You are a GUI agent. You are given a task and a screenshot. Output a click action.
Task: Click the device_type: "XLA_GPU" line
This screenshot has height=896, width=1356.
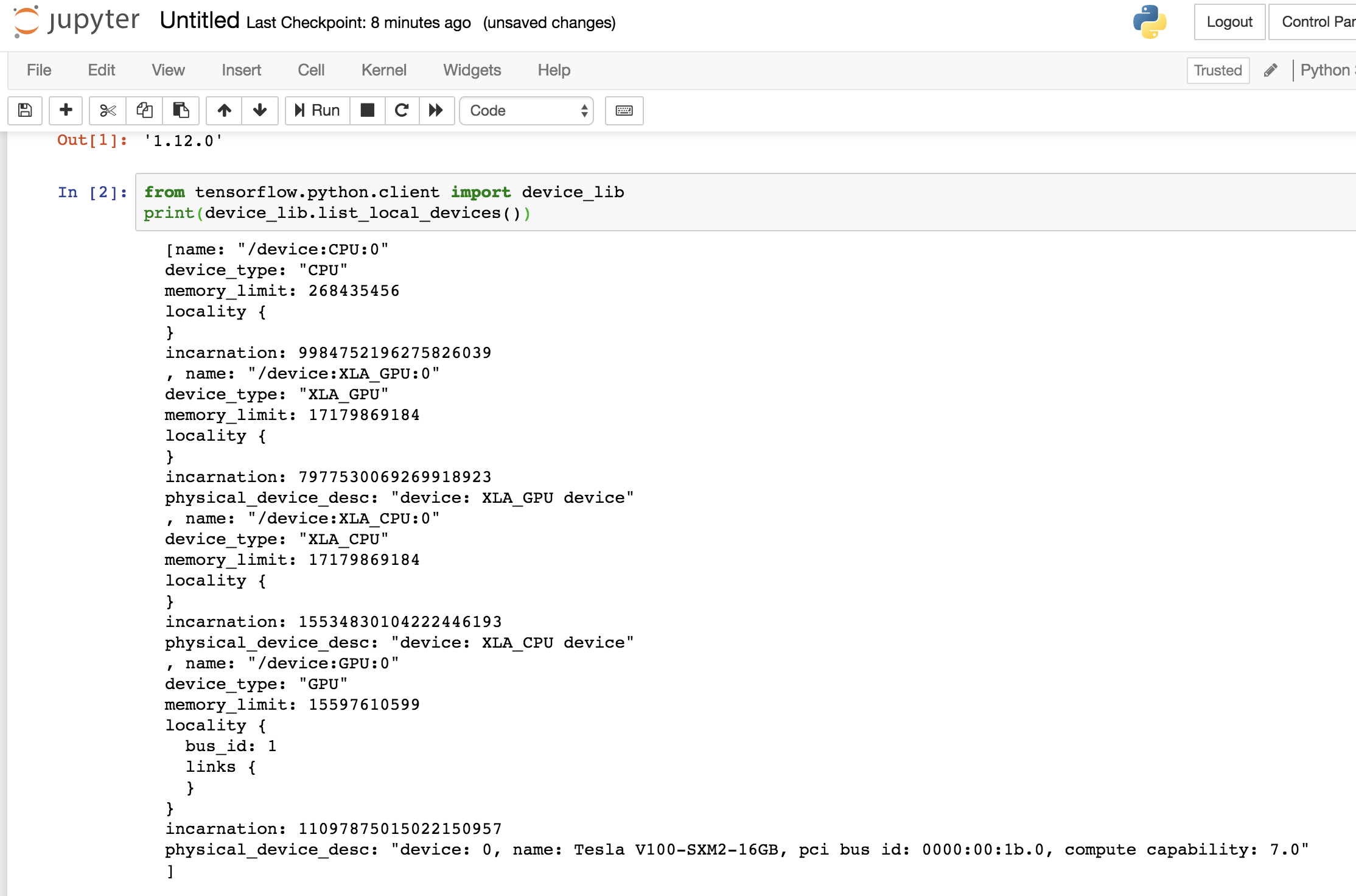276,394
